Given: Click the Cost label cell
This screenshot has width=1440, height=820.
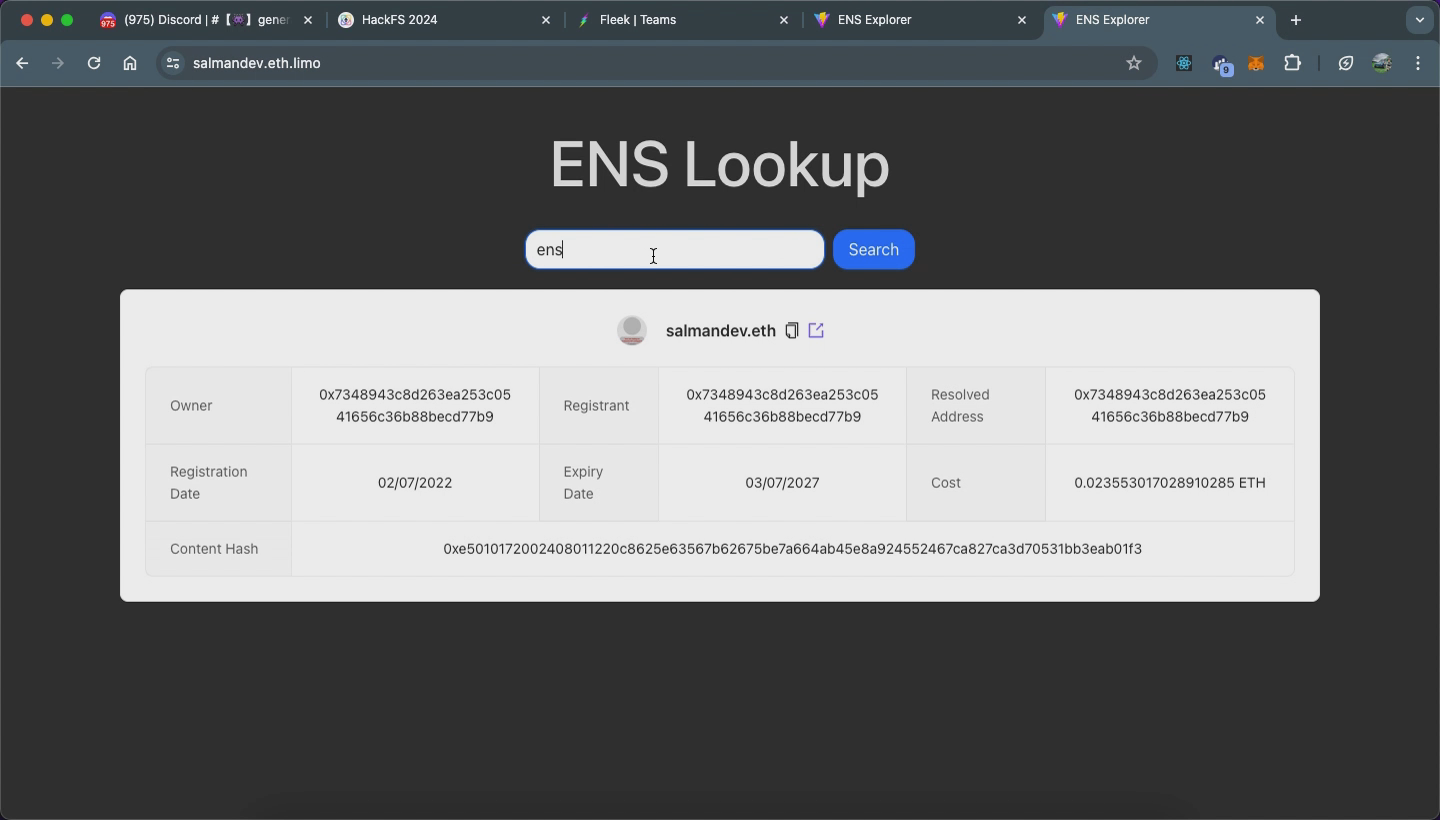Looking at the screenshot, I should click(x=976, y=483).
